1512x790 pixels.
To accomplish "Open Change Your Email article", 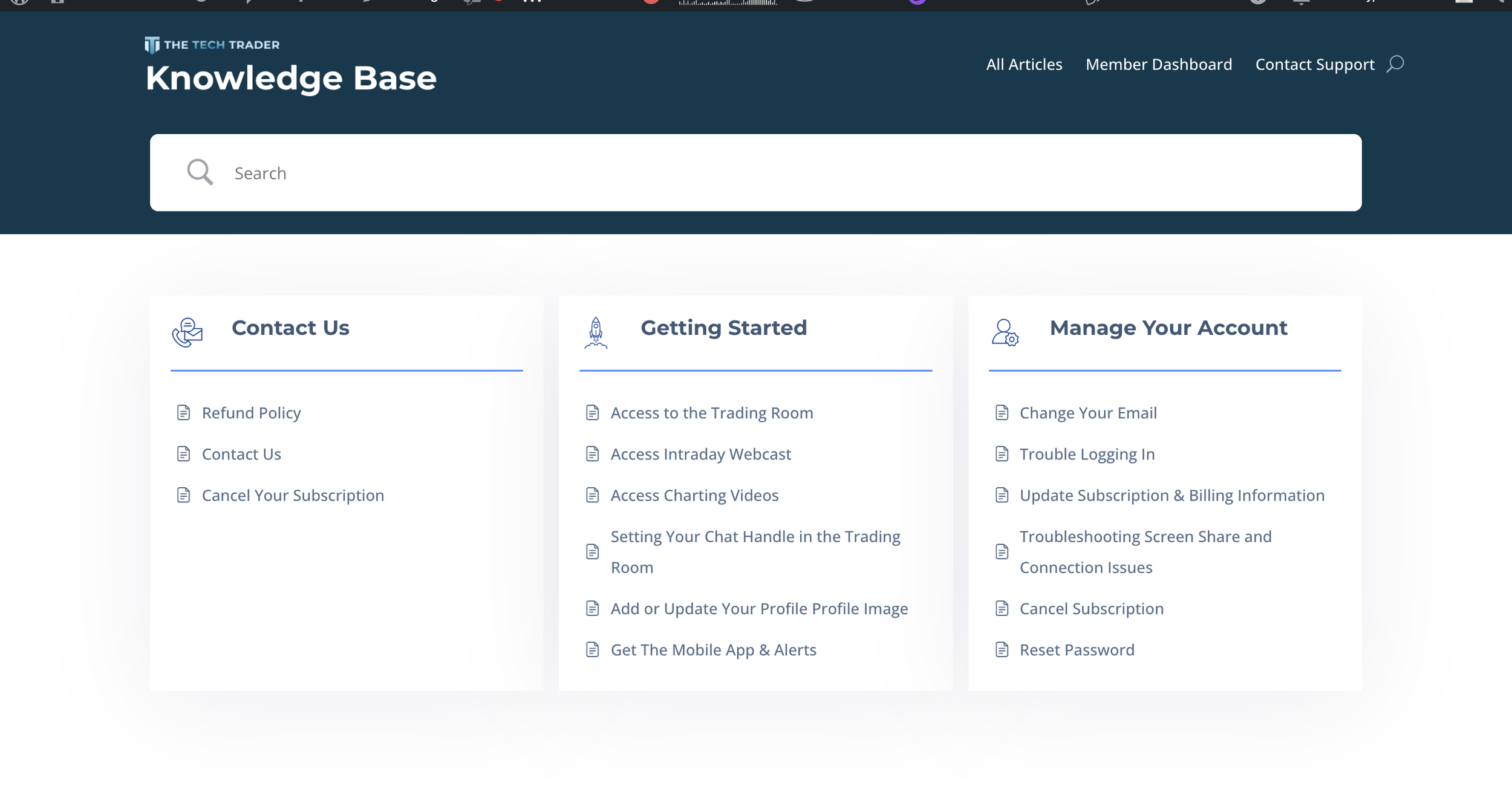I will pyautogui.click(x=1087, y=413).
